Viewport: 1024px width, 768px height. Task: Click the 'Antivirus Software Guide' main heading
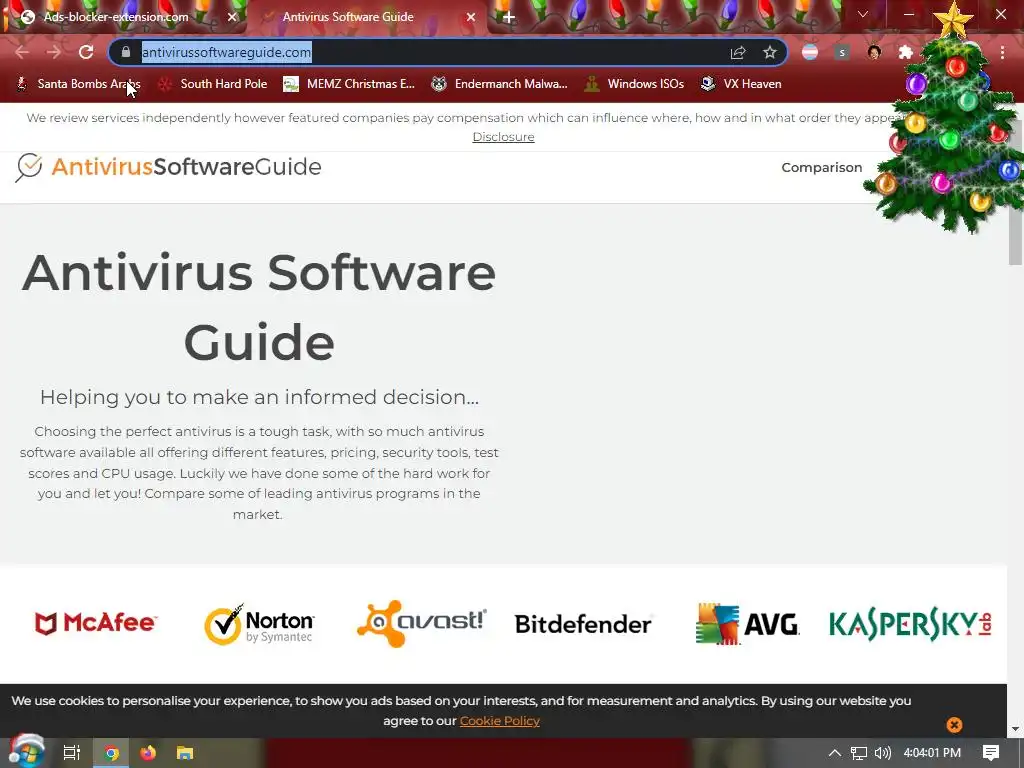click(259, 307)
